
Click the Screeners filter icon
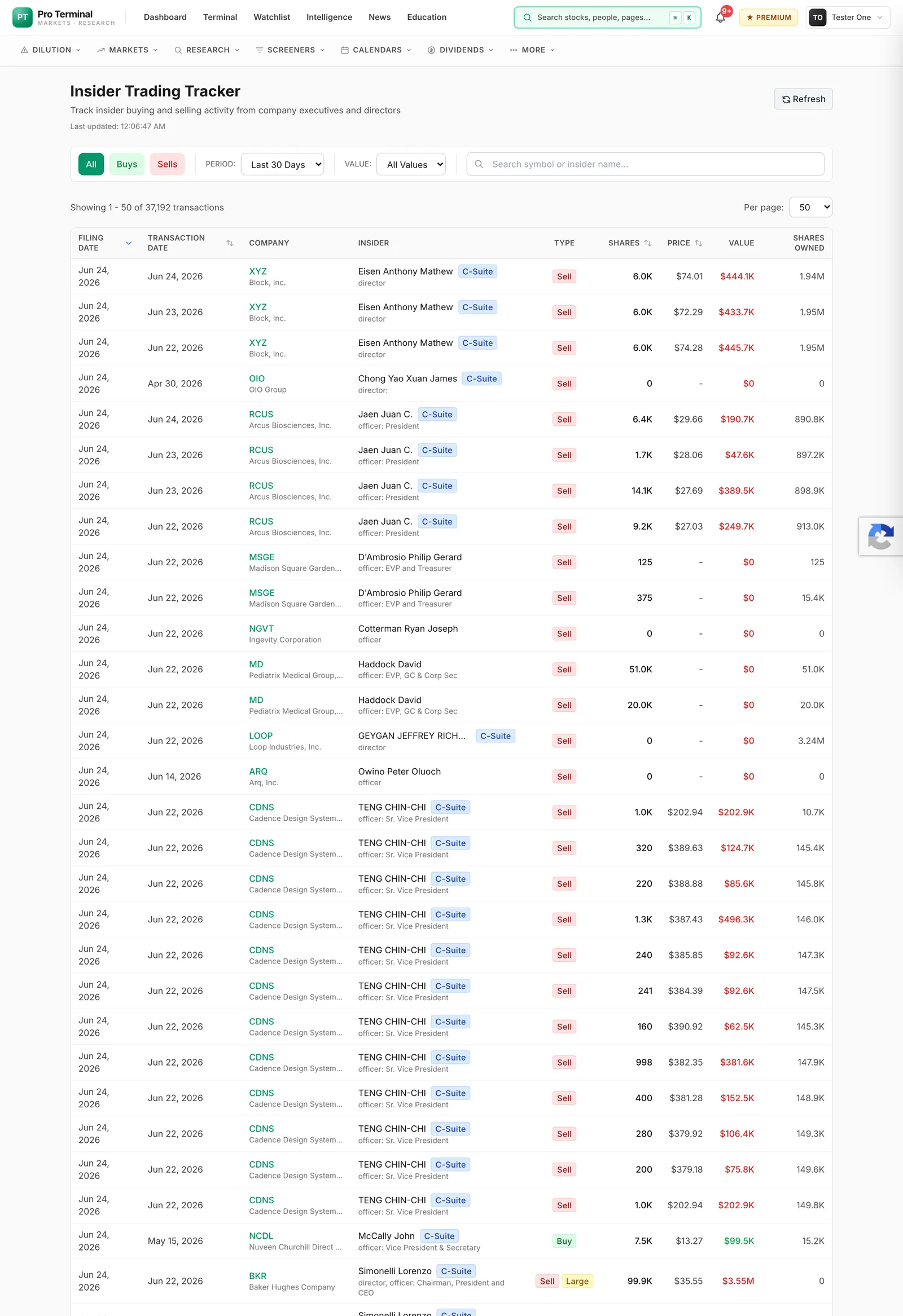pos(260,50)
